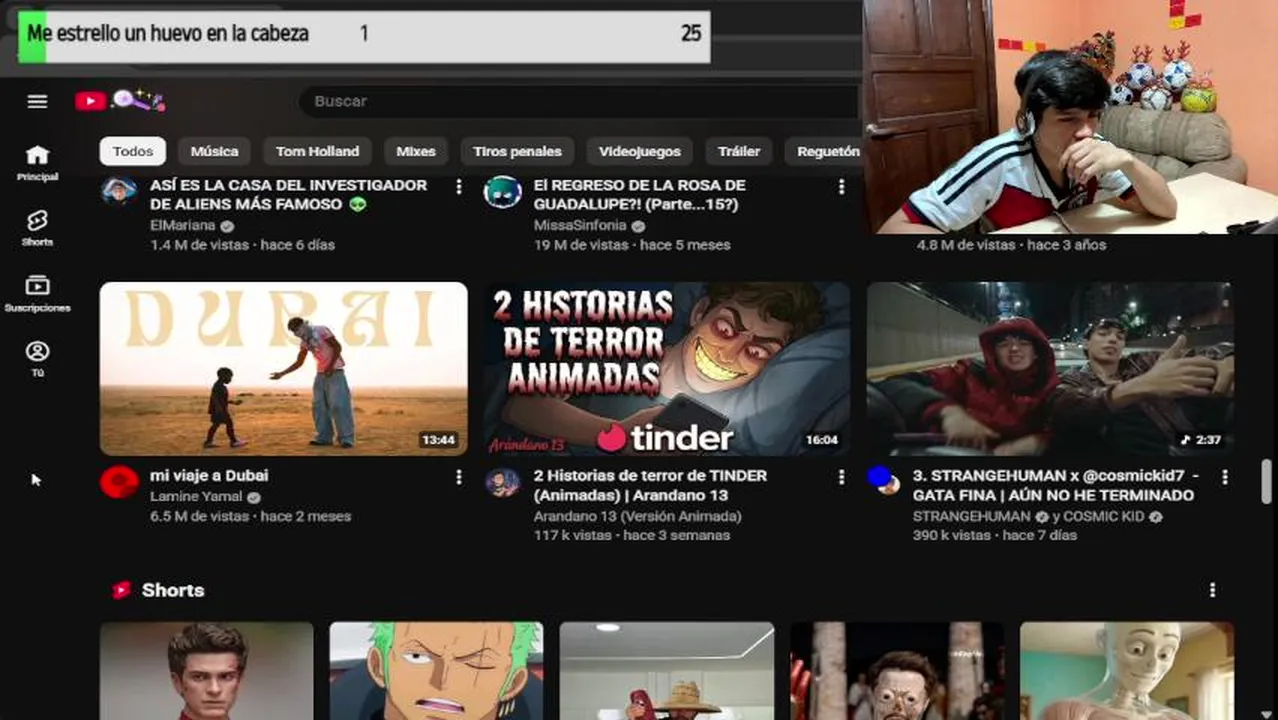The width and height of the screenshot is (1278, 720).
Task: Open the Shorts sidebar icon
Action: pos(37,221)
